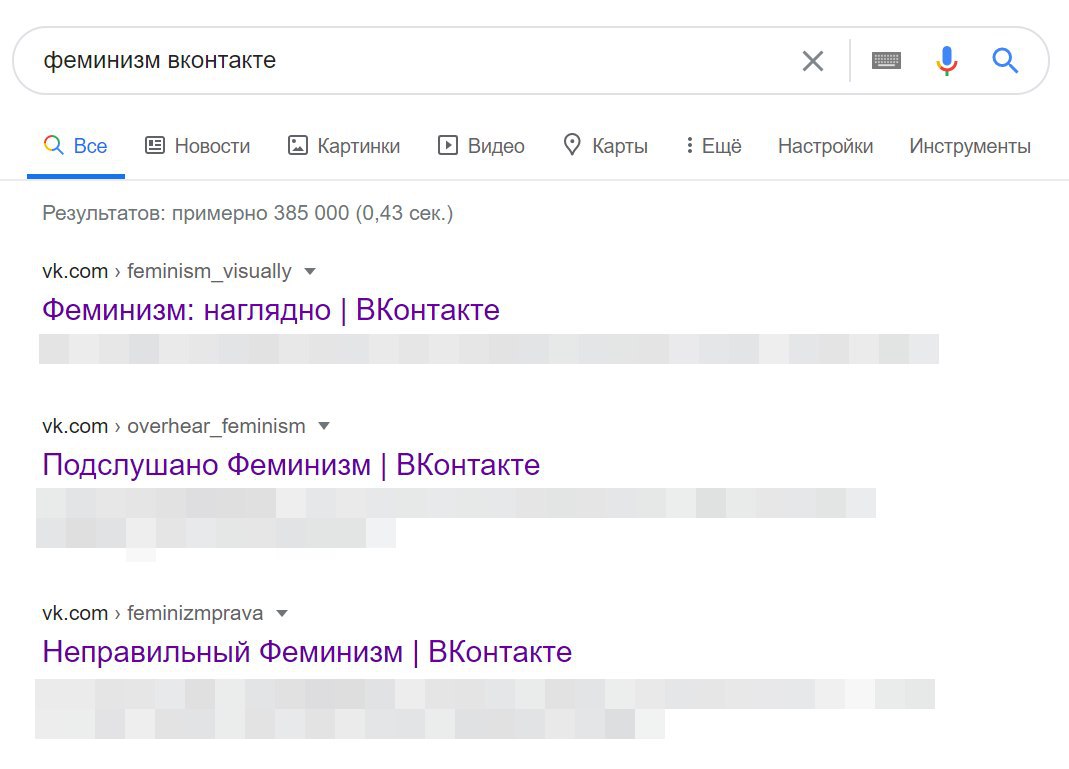Expand the dropdown arrow next to feminizmprava
Screen dimensions: 1069x769
coord(282,614)
